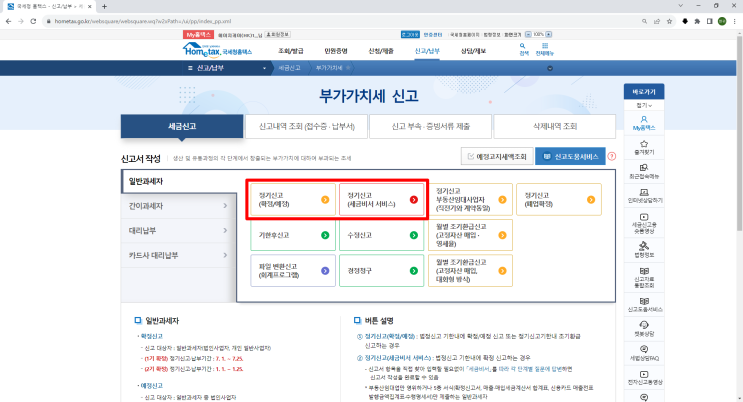Open 세법상담FAQ in the right sidebar
743x402 pixels.
tap(643, 353)
